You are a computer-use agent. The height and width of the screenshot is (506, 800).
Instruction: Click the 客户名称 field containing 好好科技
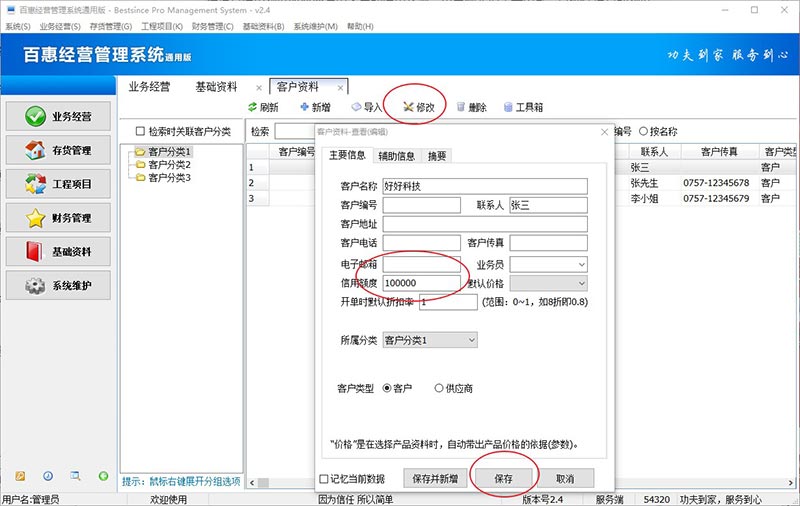[485, 186]
